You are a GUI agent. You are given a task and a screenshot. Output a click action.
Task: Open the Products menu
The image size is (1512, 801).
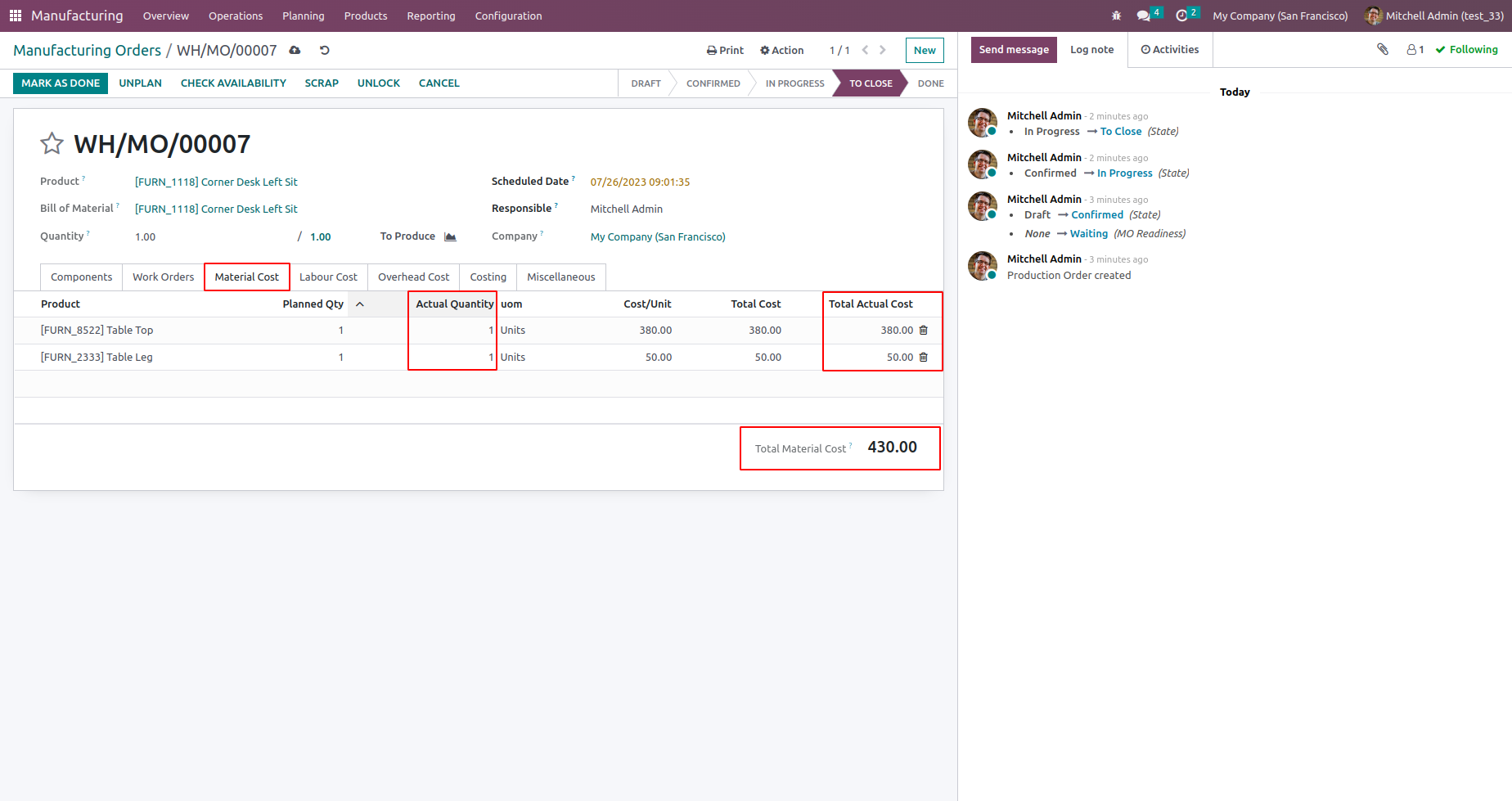point(366,16)
